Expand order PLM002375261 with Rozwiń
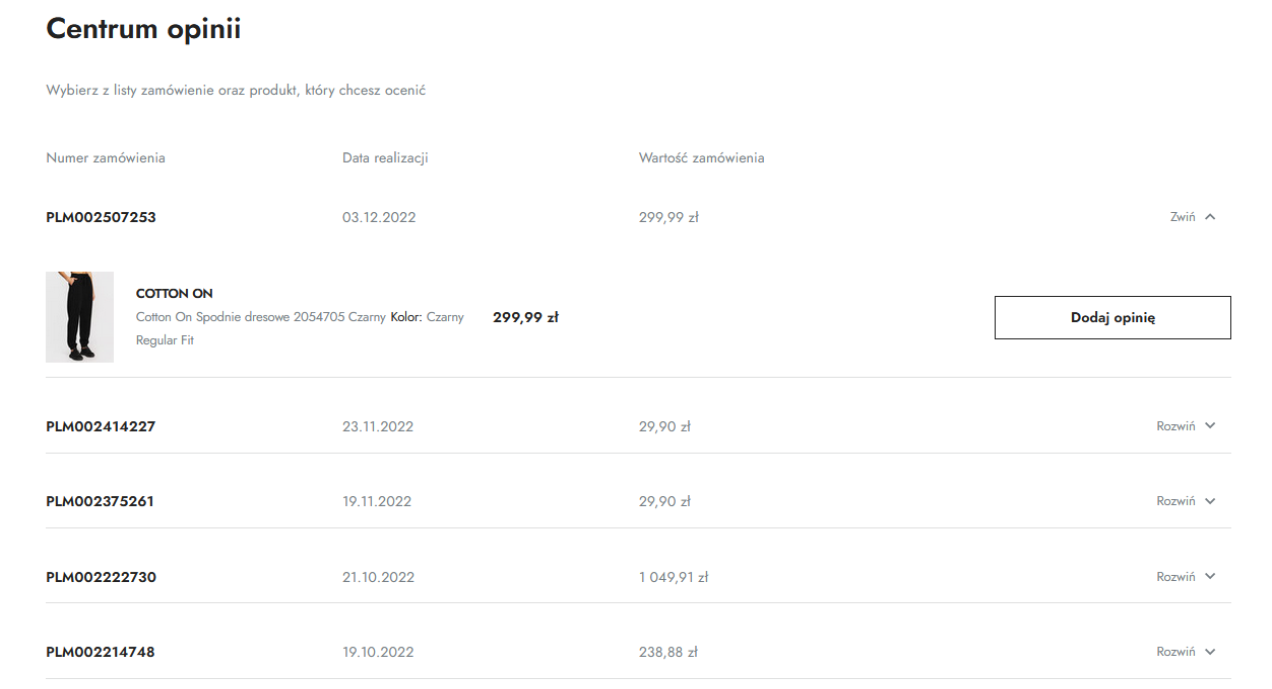Image resolution: width=1272 pixels, height=689 pixels. [1185, 501]
